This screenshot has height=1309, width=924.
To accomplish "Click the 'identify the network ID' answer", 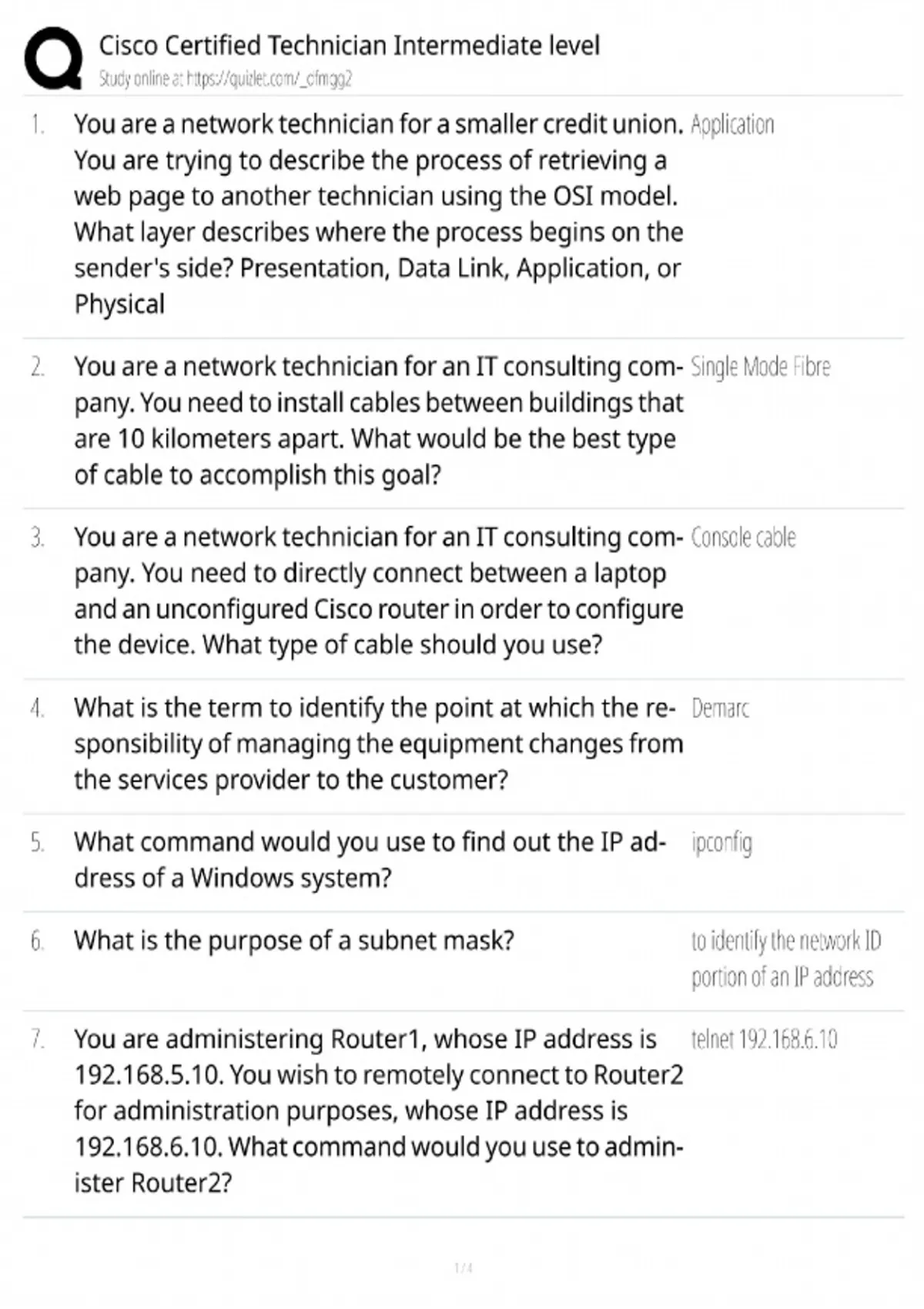I will point(785,959).
